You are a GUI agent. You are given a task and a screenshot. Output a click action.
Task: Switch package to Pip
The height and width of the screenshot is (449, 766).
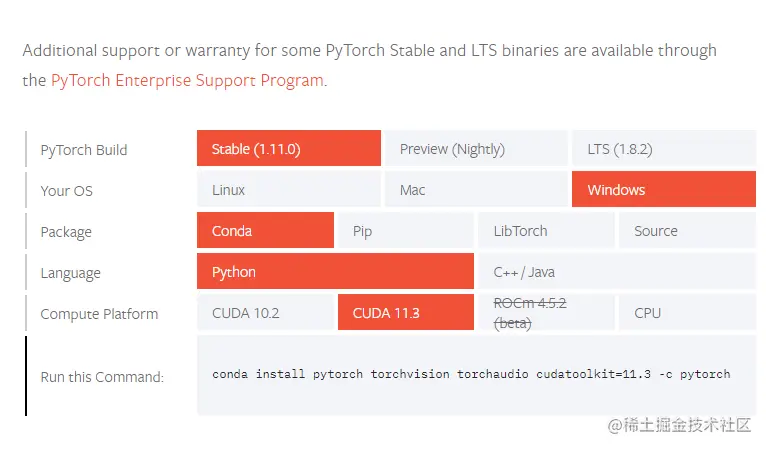[x=406, y=230]
